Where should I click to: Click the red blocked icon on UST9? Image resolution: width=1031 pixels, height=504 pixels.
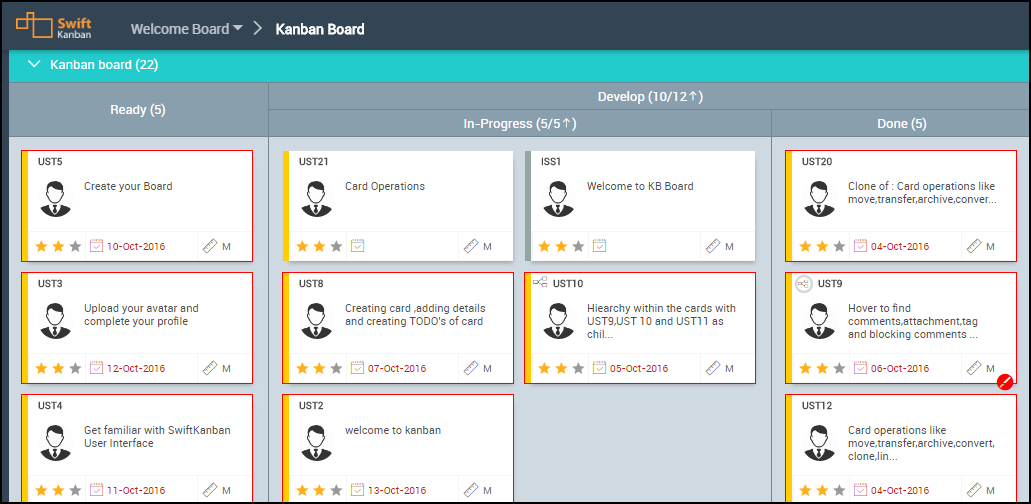click(1005, 381)
